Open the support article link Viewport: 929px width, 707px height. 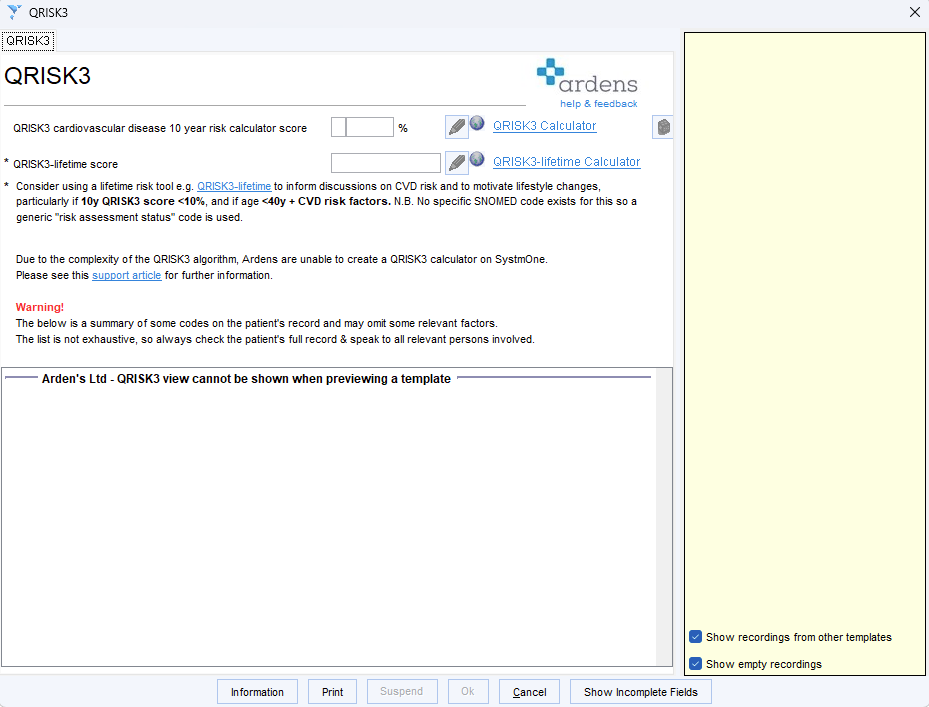[127, 276]
